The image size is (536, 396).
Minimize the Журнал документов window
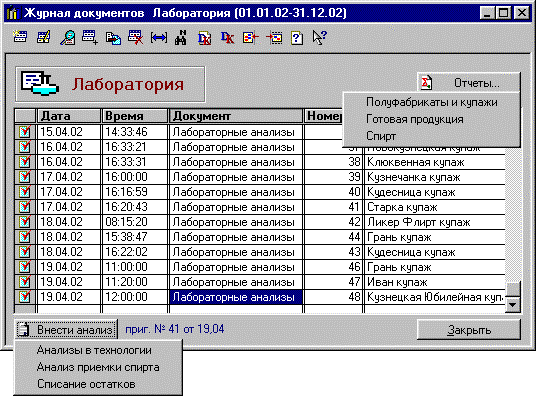[x=487, y=13]
